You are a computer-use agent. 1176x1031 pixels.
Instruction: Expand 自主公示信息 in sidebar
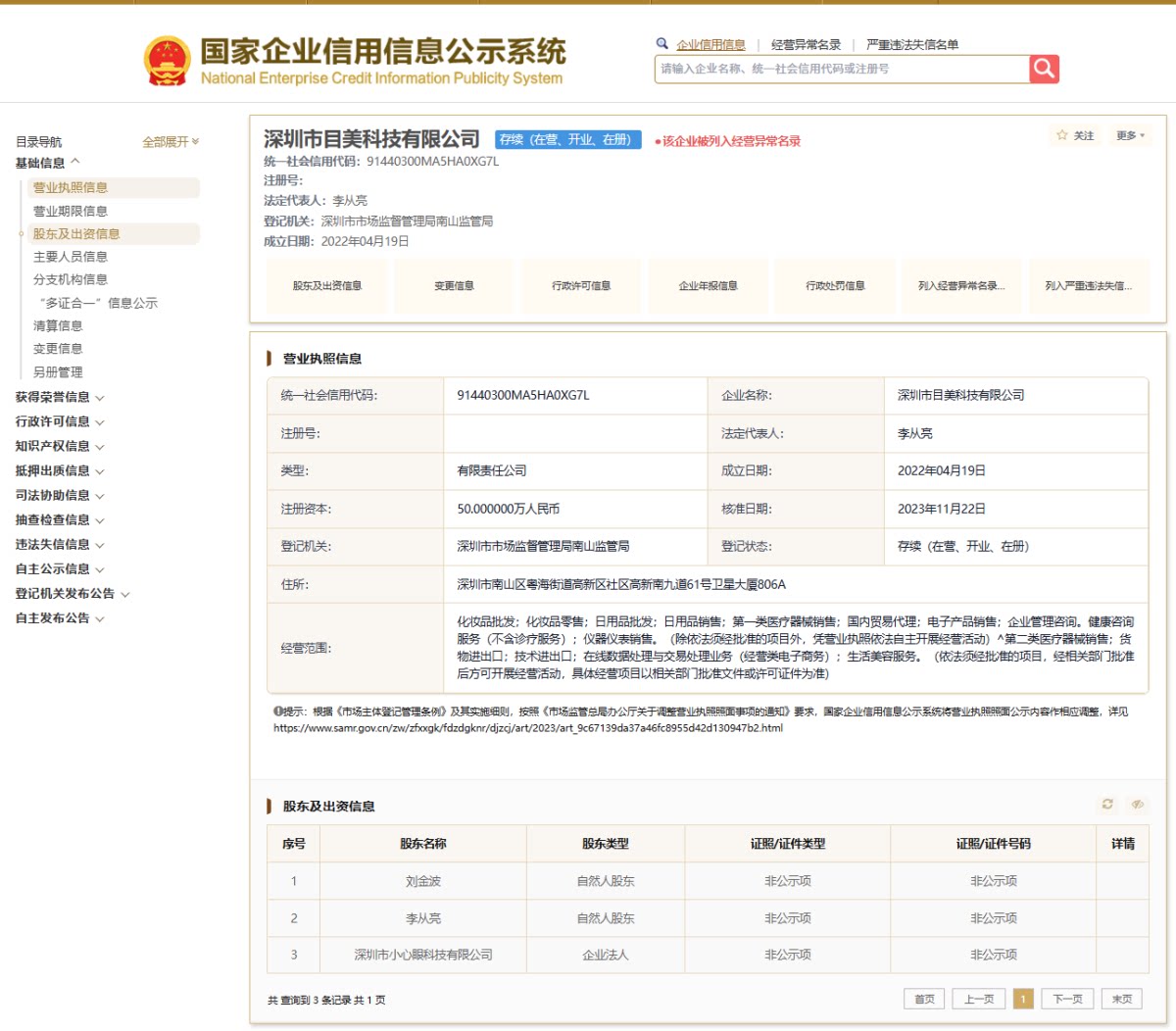[60, 568]
